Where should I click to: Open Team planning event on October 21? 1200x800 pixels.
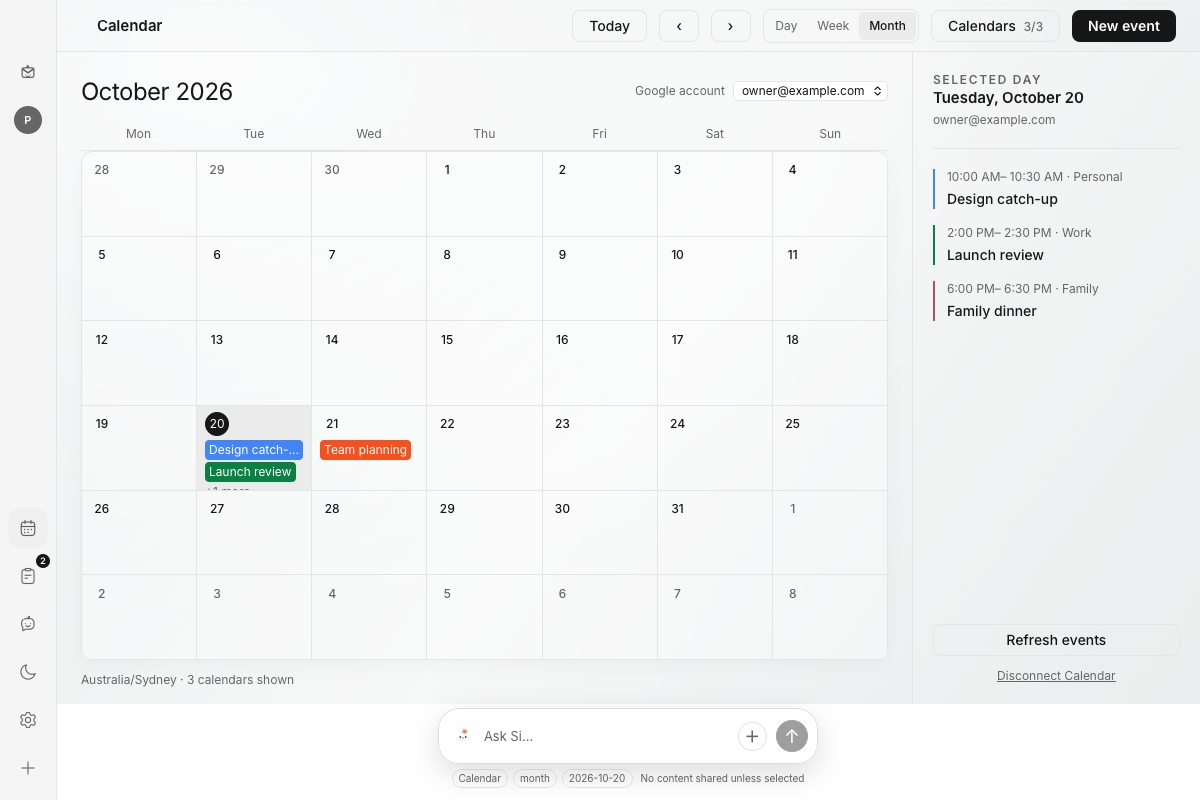365,450
